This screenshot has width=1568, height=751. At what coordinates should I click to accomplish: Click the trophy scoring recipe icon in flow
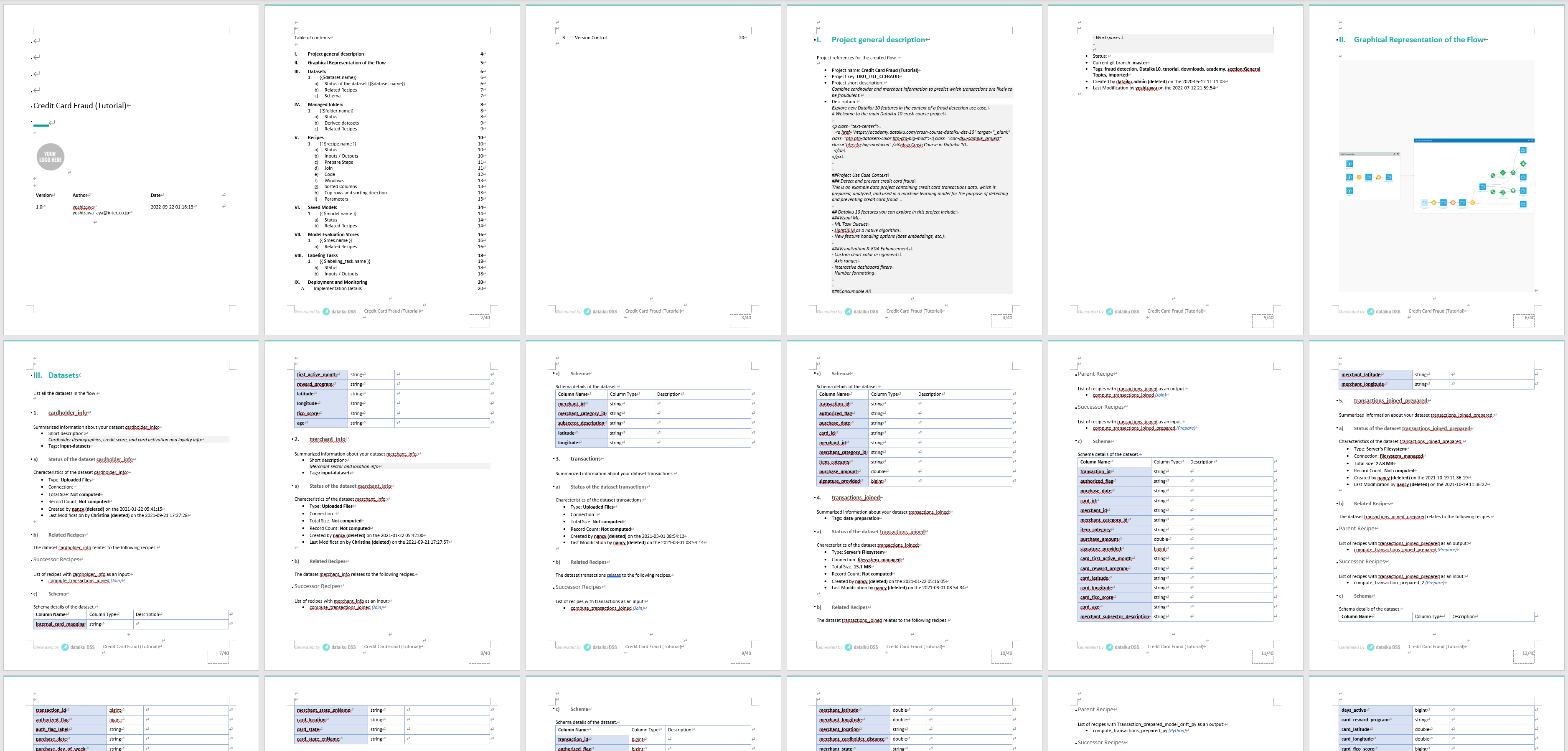[x=1514, y=191]
